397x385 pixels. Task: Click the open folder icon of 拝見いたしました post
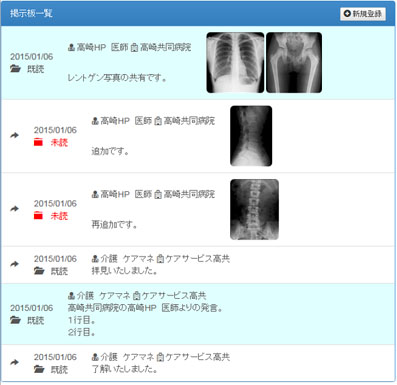(x=39, y=271)
